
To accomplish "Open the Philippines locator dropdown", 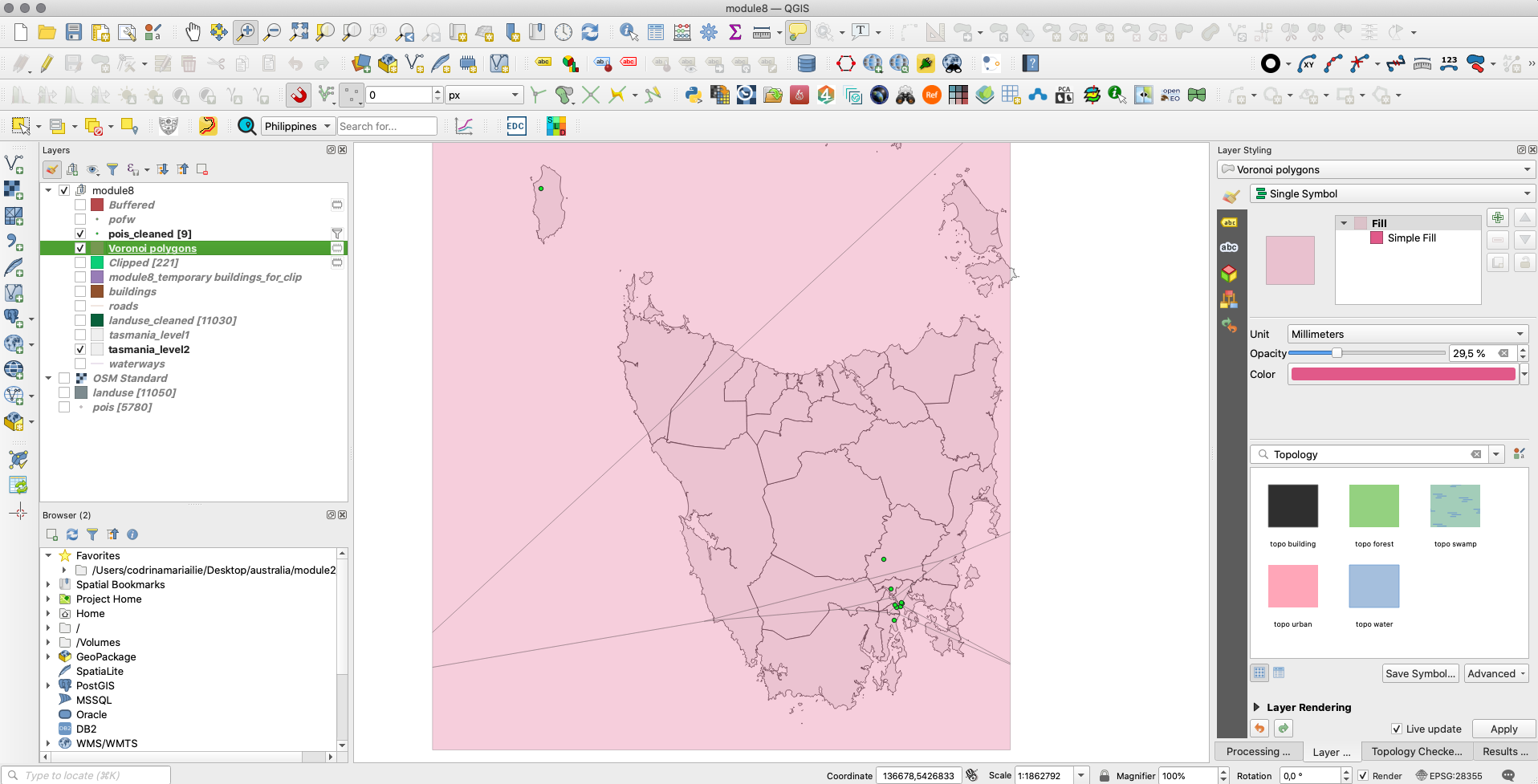I will click(298, 126).
